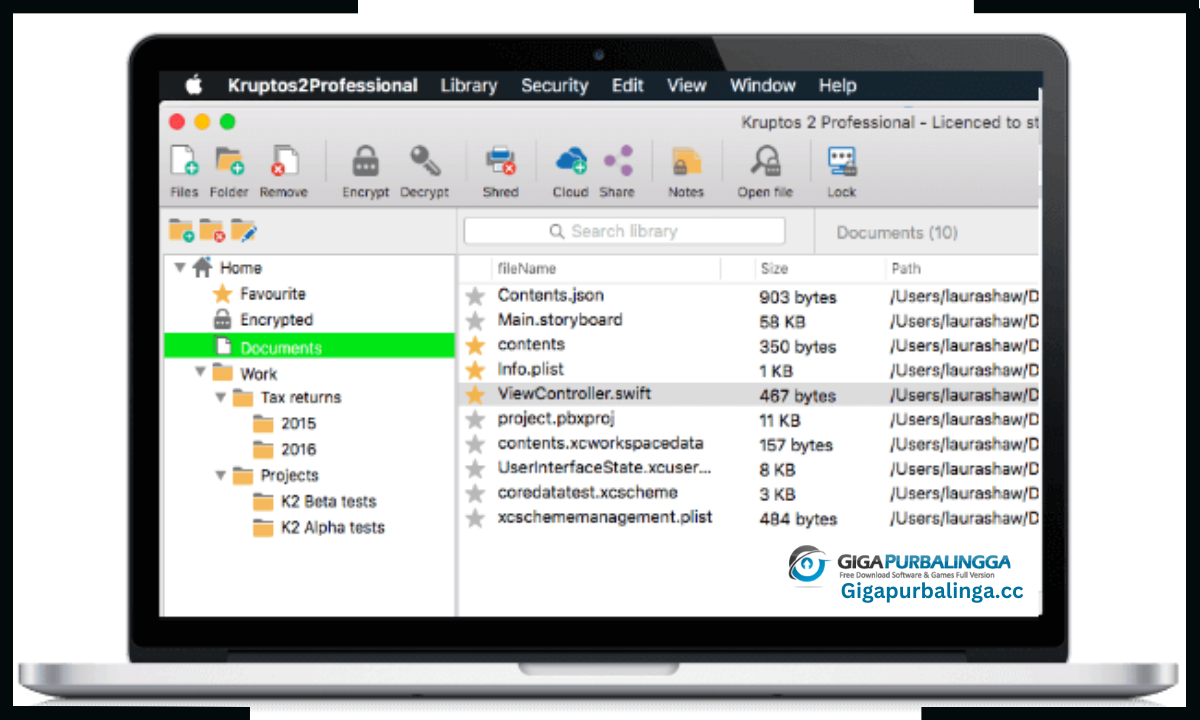
Task: Toggle favourite star for Main.storyboard
Action: pyautogui.click(x=476, y=321)
